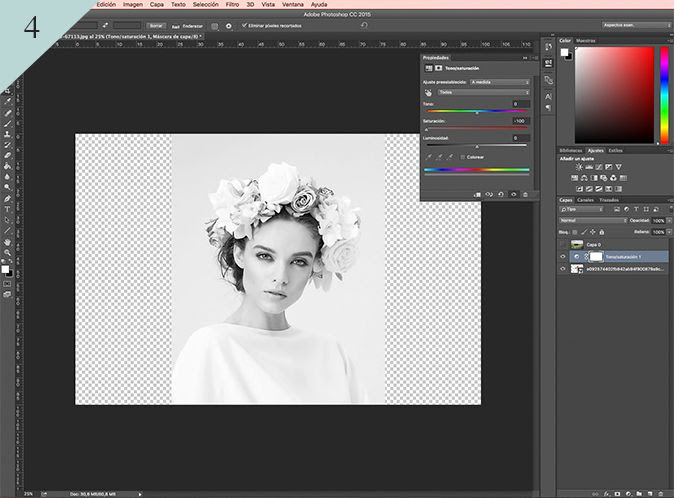Open the Capa menu
The image size is (675, 498).
pyautogui.click(x=156, y=4)
